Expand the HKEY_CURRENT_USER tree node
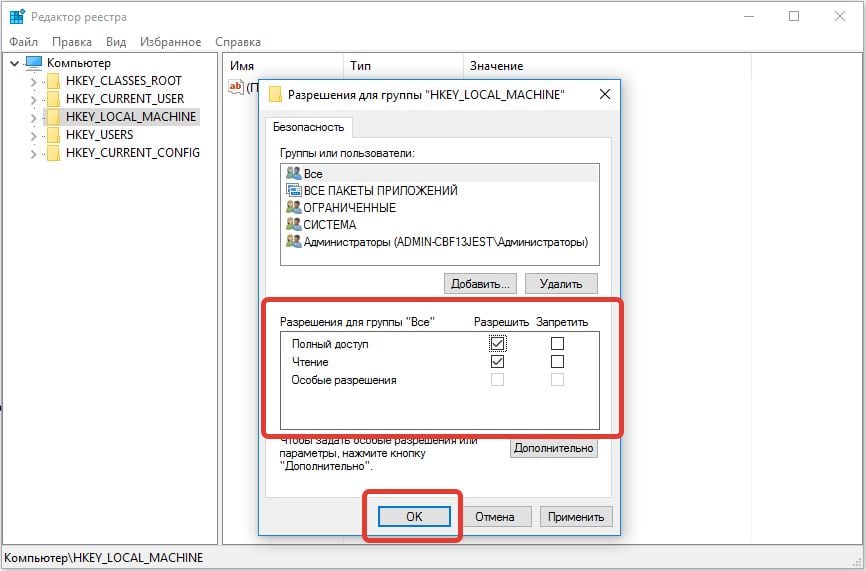The height and width of the screenshot is (571, 866). coord(33,100)
